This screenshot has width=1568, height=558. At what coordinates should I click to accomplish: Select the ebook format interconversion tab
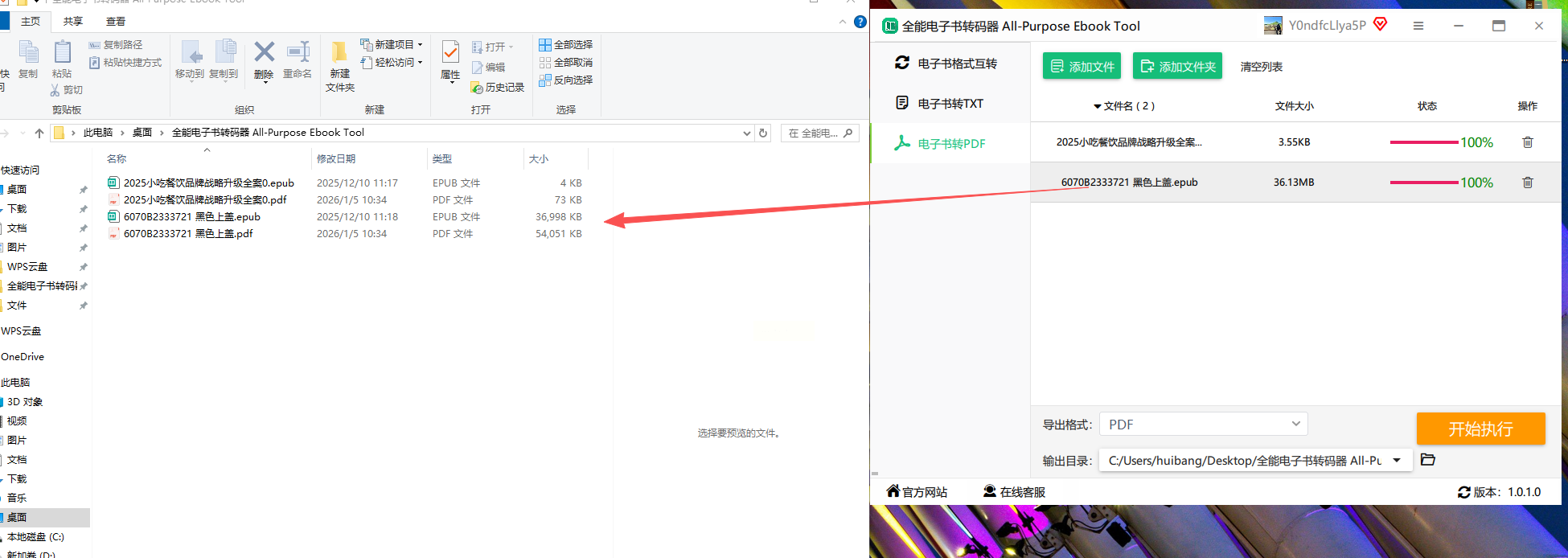tap(950, 64)
